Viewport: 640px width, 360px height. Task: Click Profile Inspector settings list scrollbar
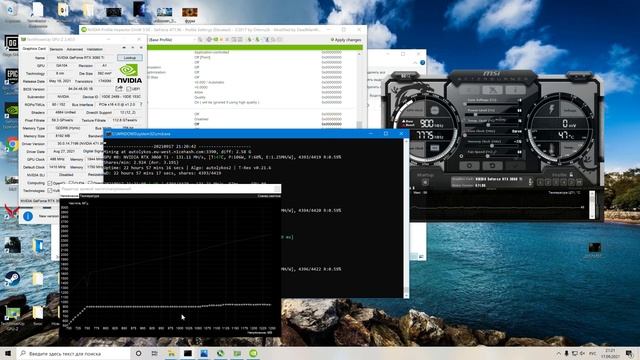click(x=359, y=88)
